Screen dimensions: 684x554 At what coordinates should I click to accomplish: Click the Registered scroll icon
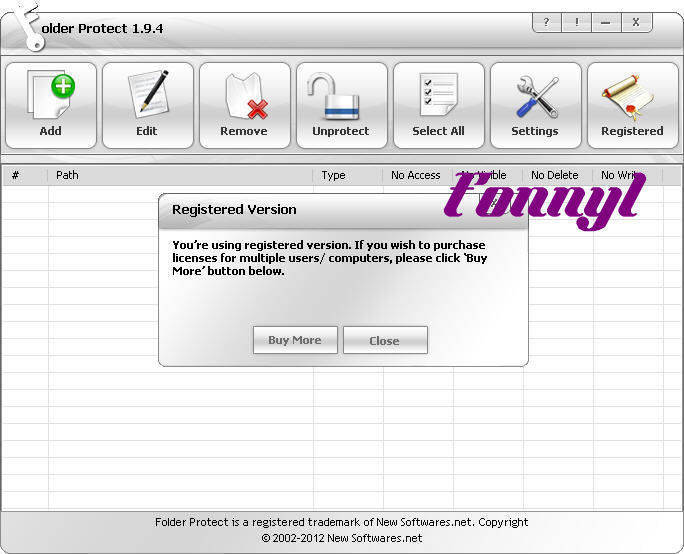633,106
